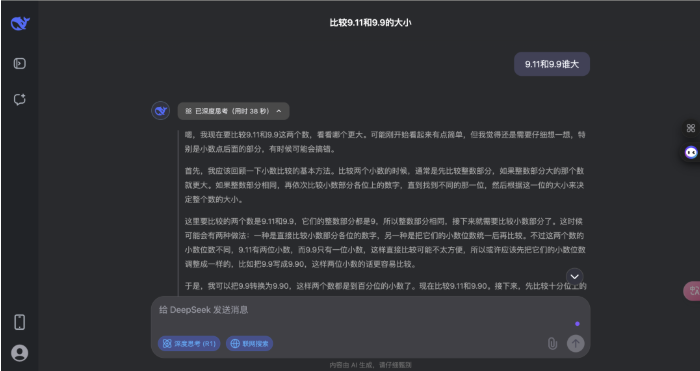
Task: Toggle 深度思考 (R1) mode
Action: 189,343
